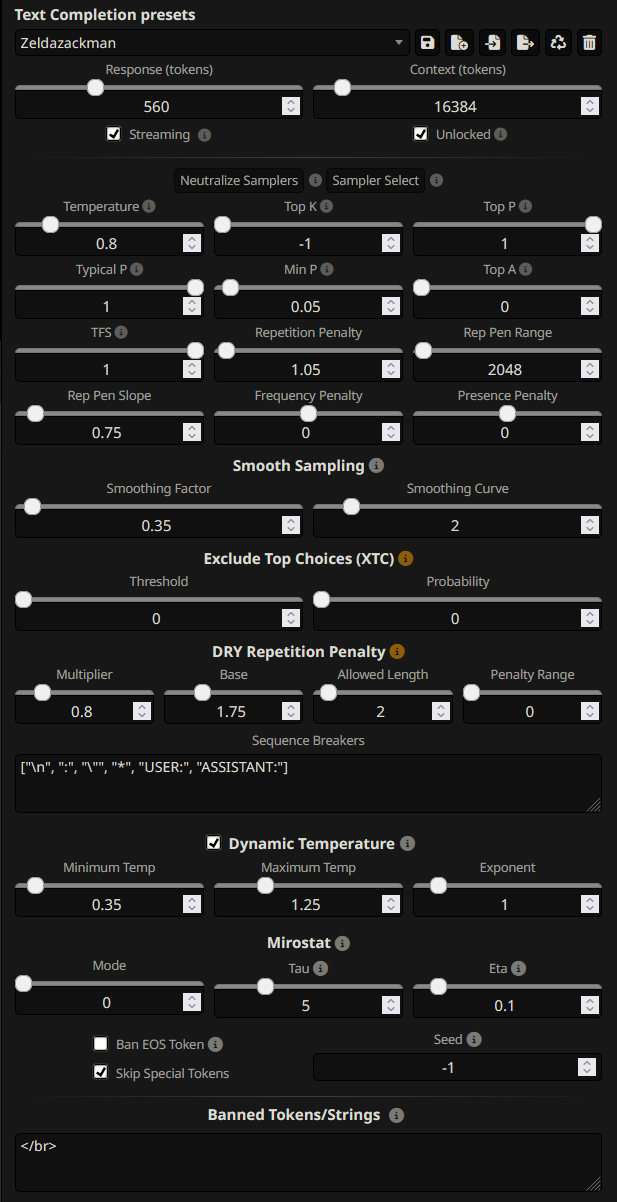Screen dimensions: 617x1202
Task: Open the Sampler Select button
Action: [x=375, y=181]
